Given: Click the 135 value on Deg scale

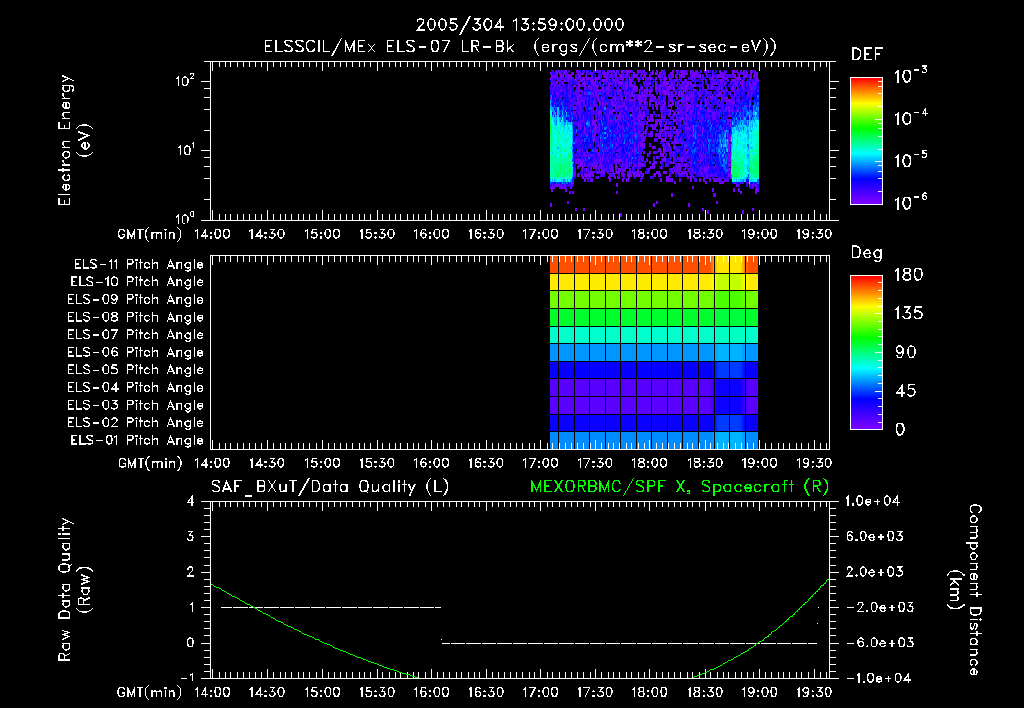Looking at the screenshot, I should click(909, 314).
